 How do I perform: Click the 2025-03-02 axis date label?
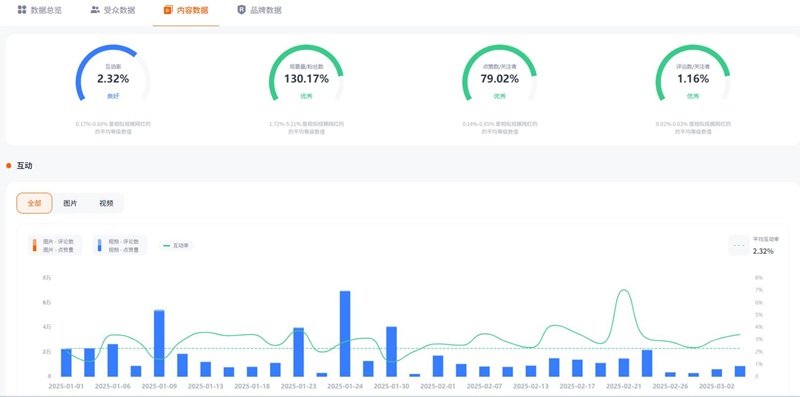coord(717,386)
